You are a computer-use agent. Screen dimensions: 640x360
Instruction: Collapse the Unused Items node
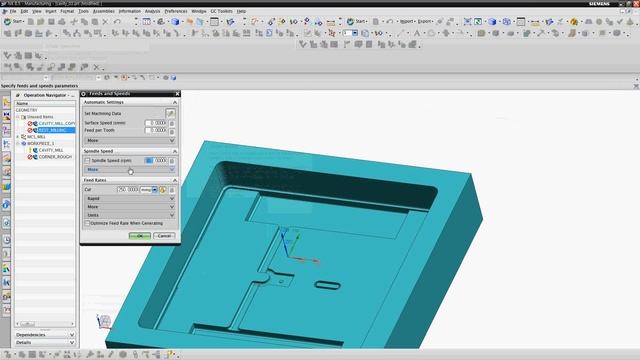pos(18,117)
